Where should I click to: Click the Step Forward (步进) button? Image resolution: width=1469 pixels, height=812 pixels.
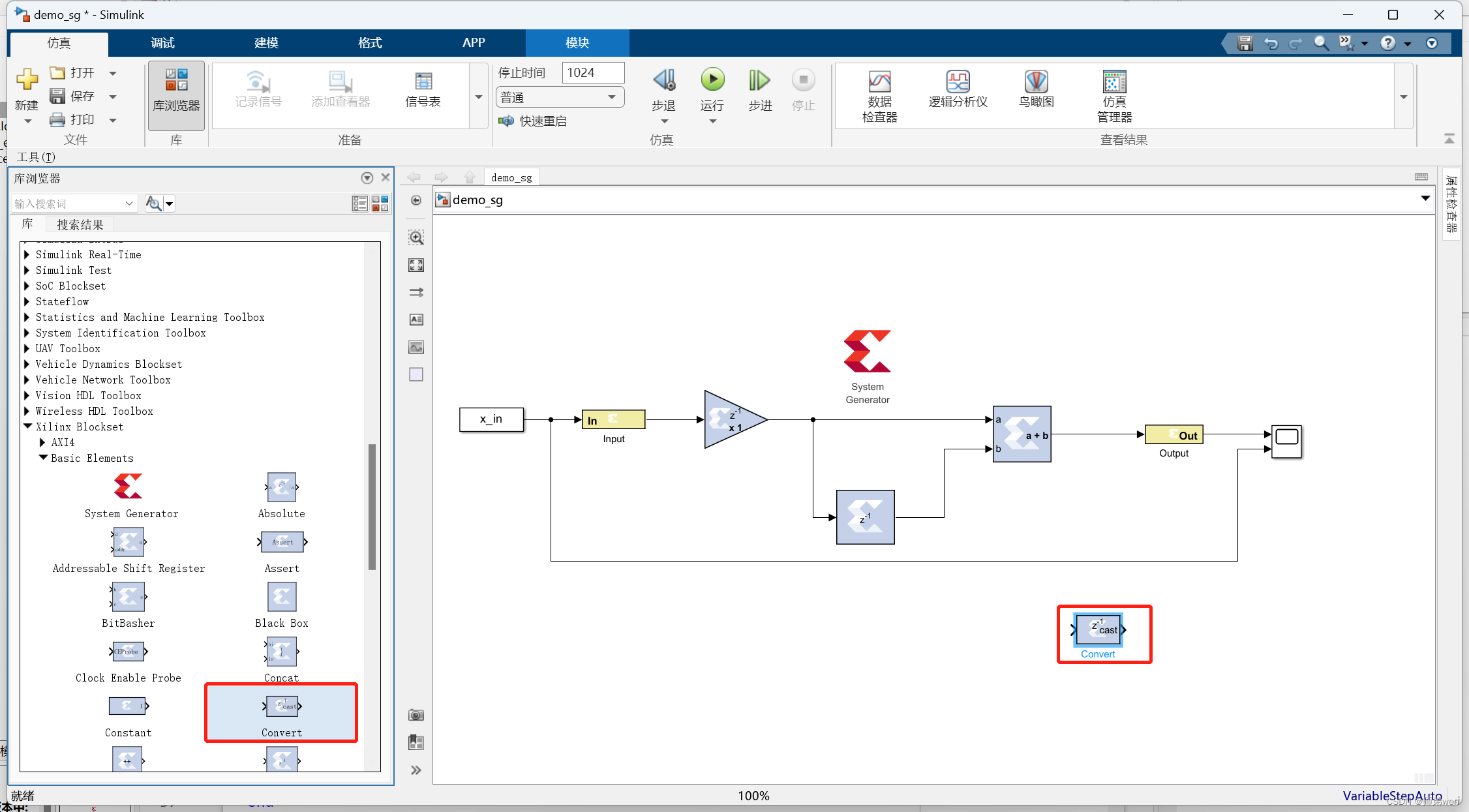click(x=760, y=90)
